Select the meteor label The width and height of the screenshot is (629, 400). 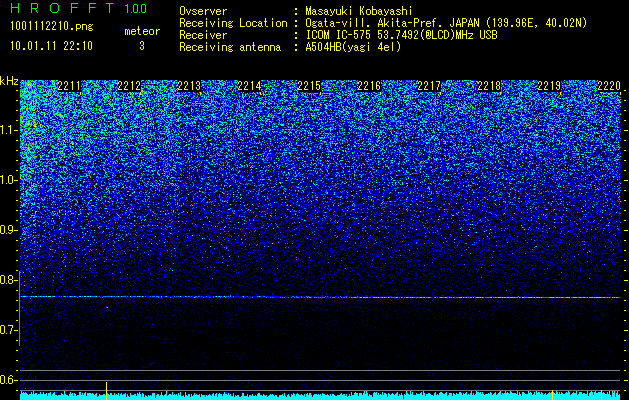click(142, 31)
